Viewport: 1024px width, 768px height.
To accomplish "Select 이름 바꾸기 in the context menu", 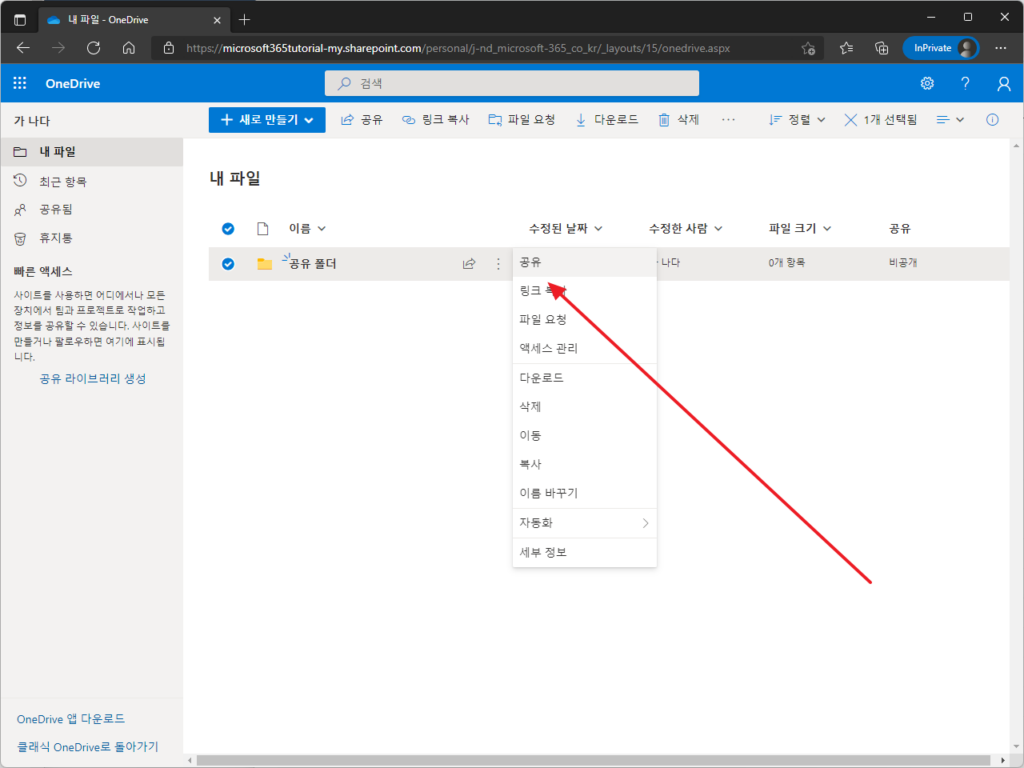I will (x=584, y=493).
